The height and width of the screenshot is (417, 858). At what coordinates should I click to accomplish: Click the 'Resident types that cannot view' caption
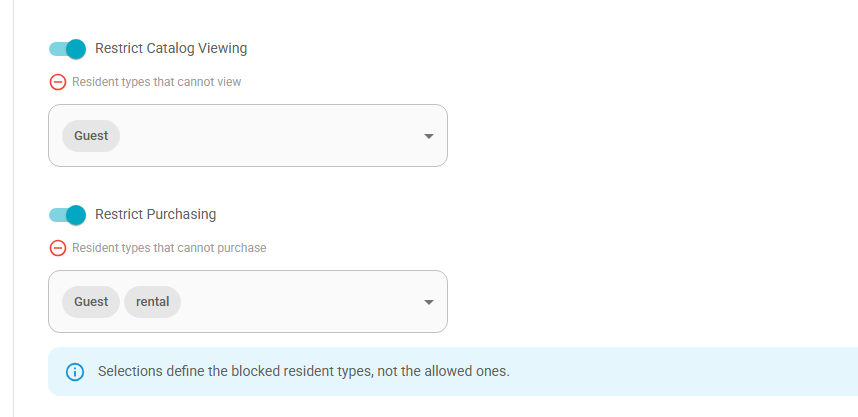(x=156, y=82)
